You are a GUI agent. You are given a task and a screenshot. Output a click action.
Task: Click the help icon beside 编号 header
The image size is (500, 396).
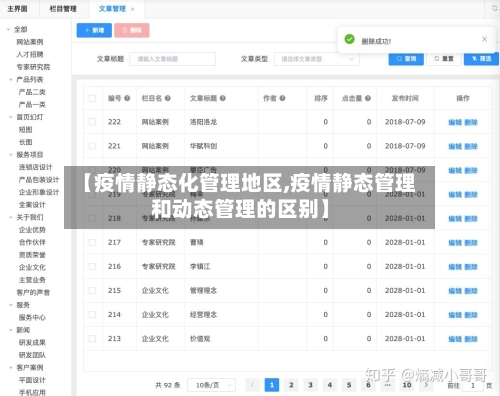[x=127, y=98]
